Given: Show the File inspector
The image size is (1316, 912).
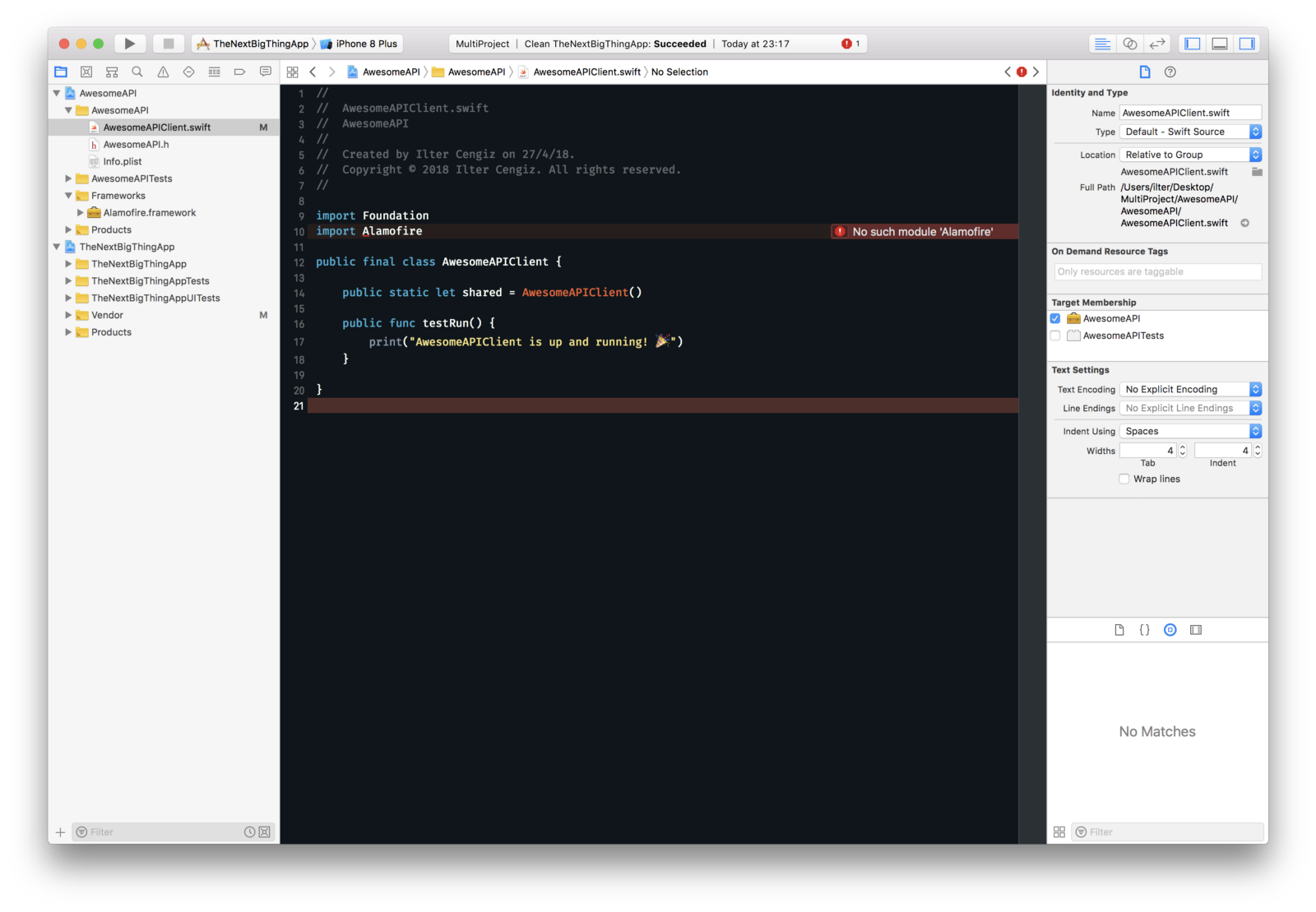Looking at the screenshot, I should (x=1144, y=72).
